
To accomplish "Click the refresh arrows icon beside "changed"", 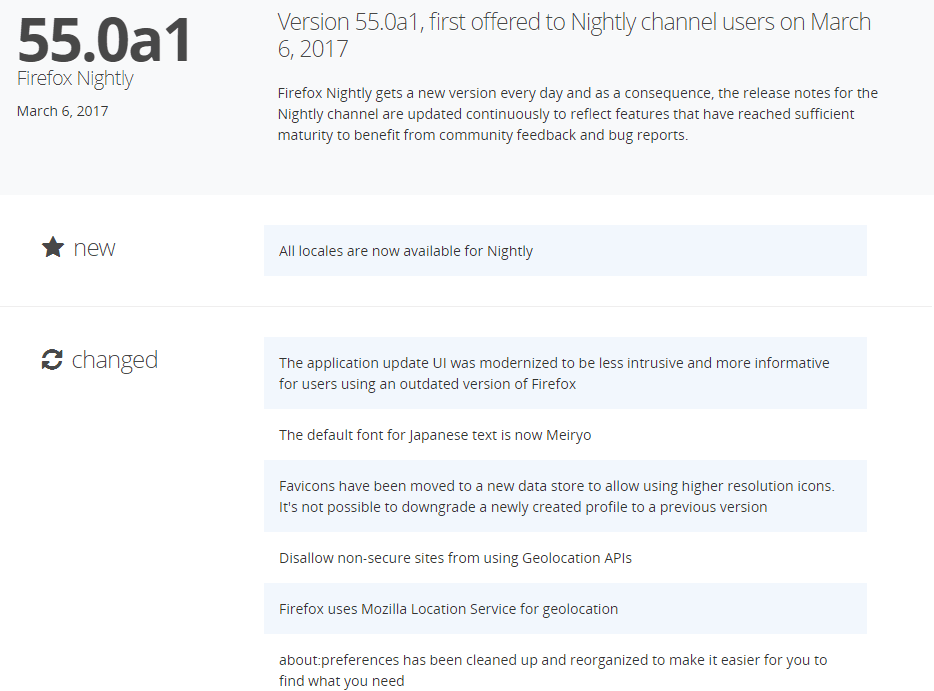I will (52, 360).
